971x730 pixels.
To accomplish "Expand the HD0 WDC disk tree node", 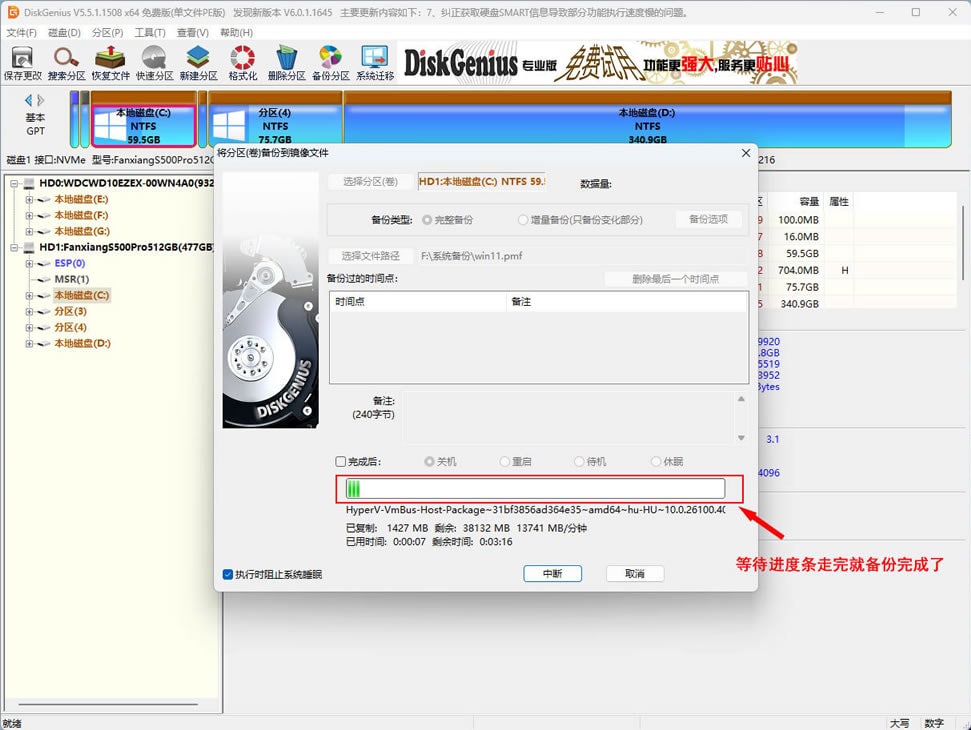I will pyautogui.click(x=14, y=184).
